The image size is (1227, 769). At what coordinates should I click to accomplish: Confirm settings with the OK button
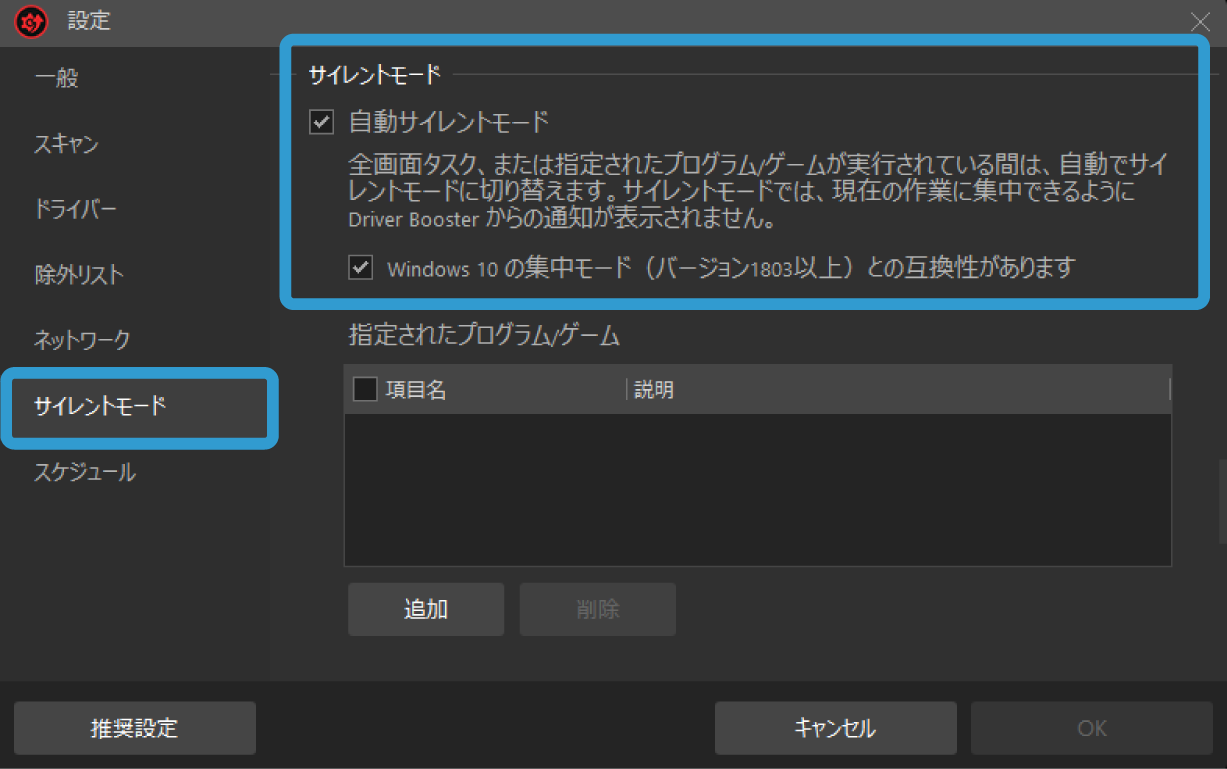click(x=1091, y=728)
